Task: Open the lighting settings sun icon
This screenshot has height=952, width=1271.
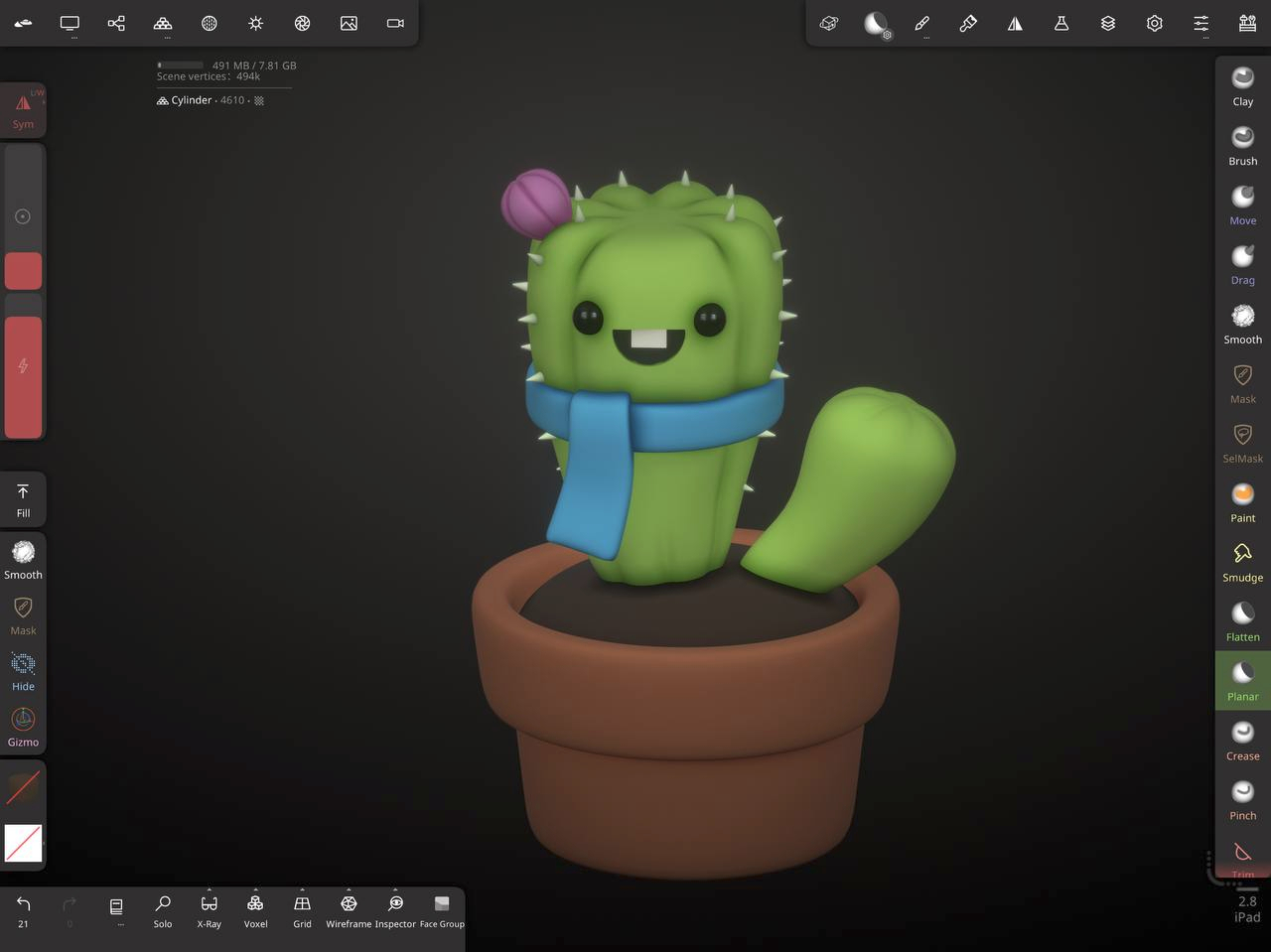Action: [x=256, y=23]
